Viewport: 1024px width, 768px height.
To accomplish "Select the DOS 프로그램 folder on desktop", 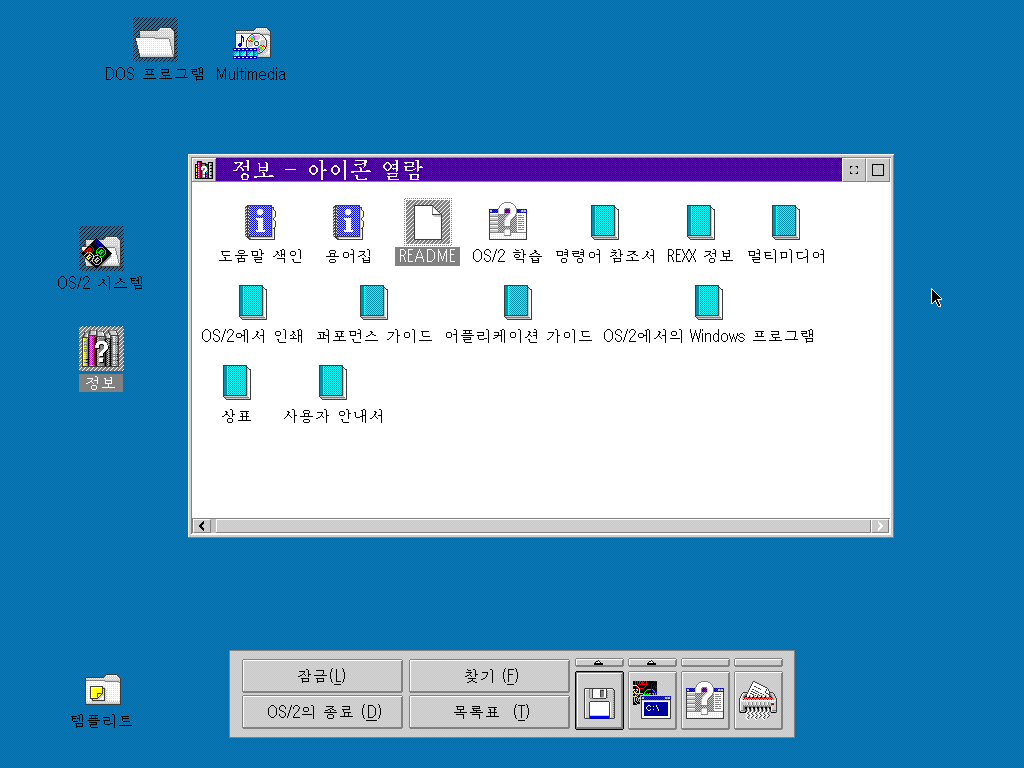I will click(155, 40).
